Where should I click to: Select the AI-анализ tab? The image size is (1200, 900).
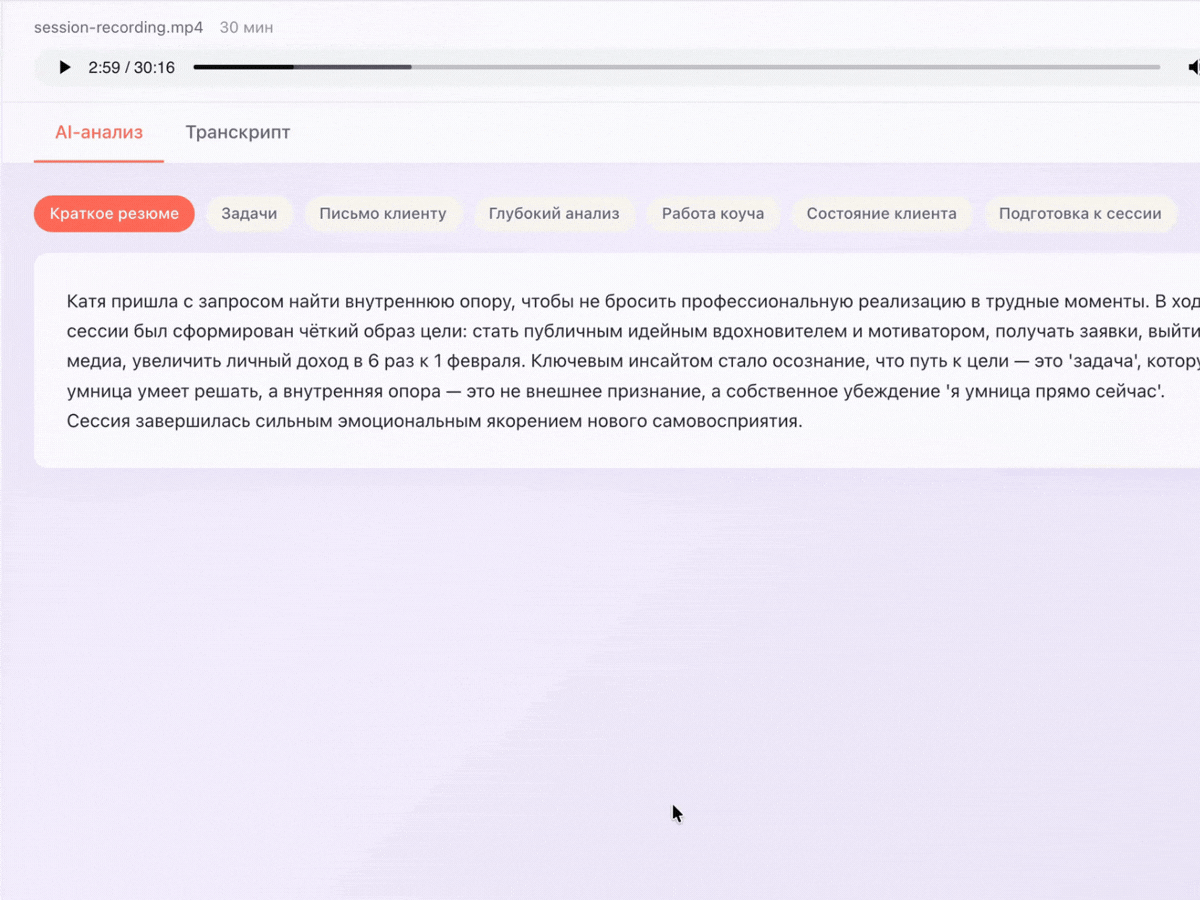click(99, 132)
